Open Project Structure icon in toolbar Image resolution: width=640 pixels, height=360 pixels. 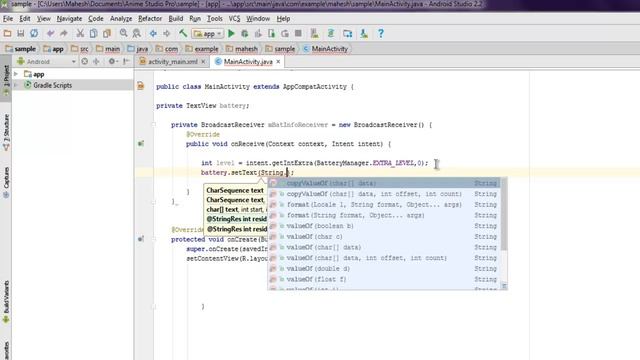coord(347,33)
